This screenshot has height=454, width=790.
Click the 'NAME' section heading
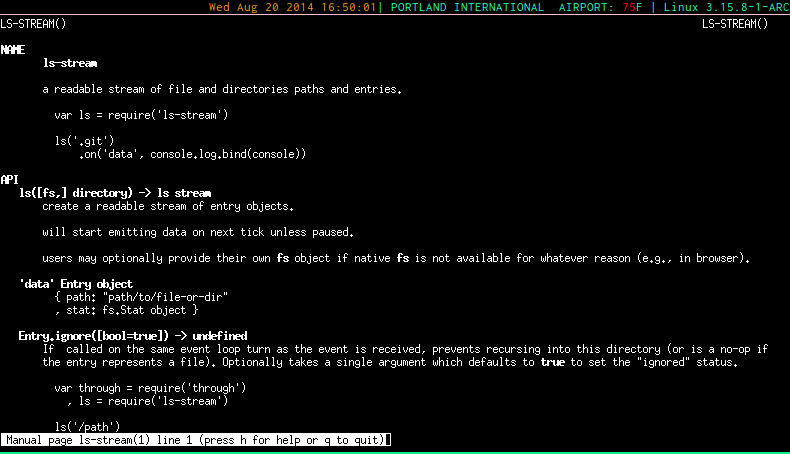13,50
